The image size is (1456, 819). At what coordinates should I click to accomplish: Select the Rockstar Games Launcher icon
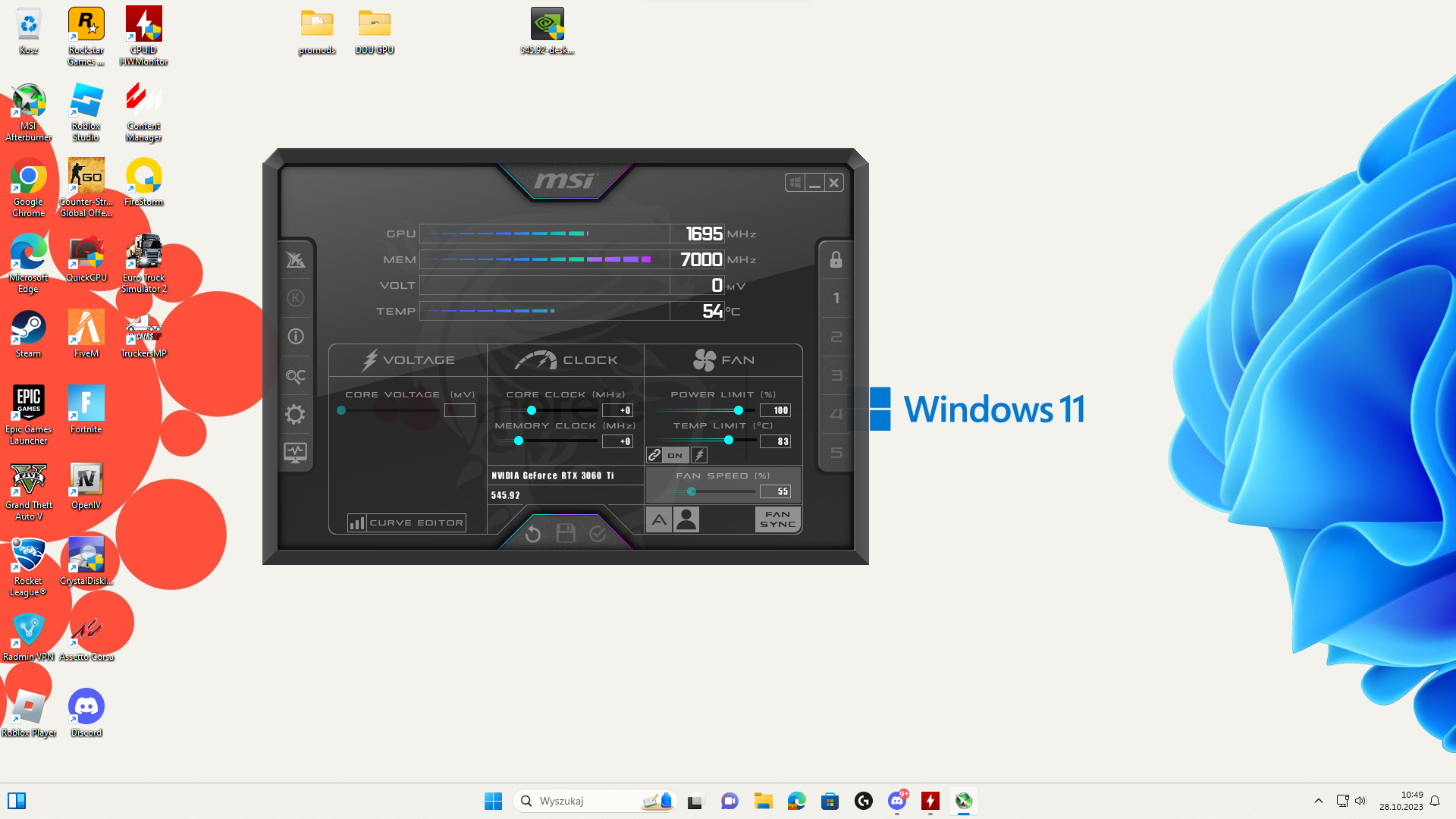tap(86, 36)
